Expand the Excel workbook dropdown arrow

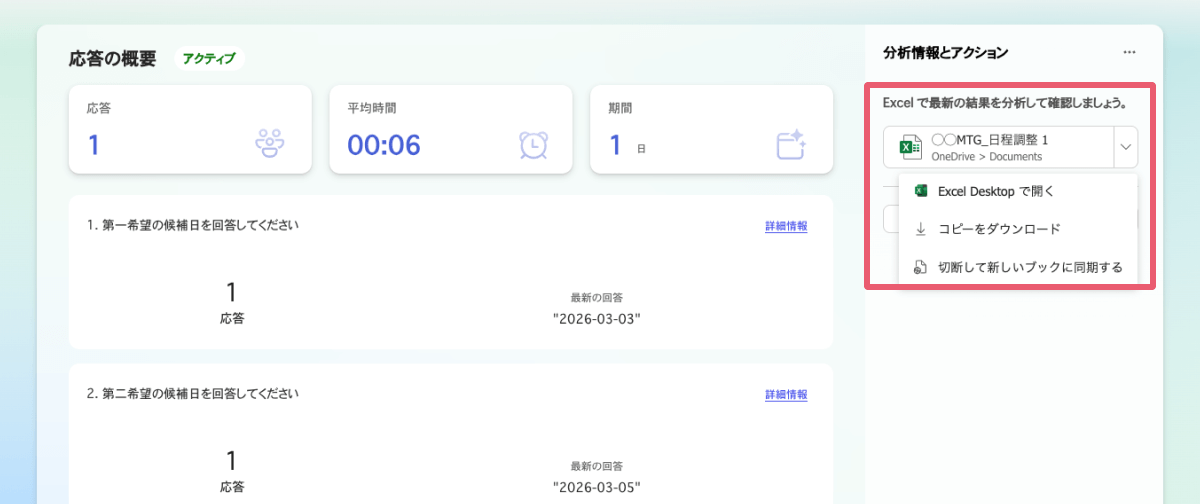point(1125,147)
